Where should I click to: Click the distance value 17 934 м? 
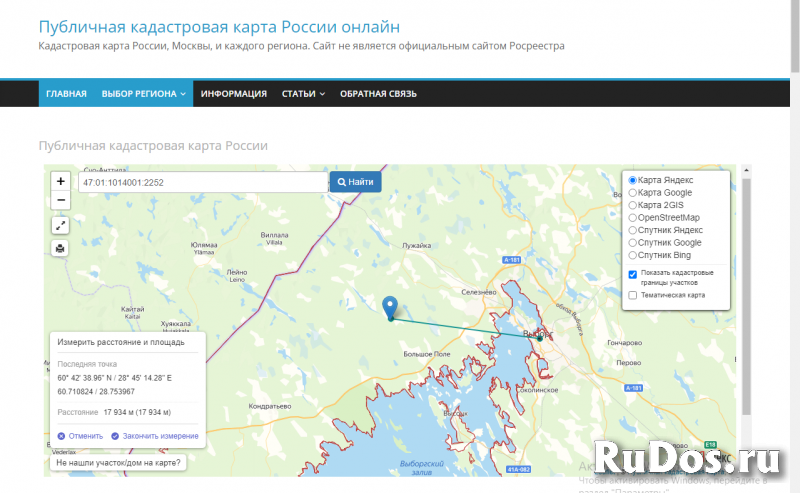point(137,412)
